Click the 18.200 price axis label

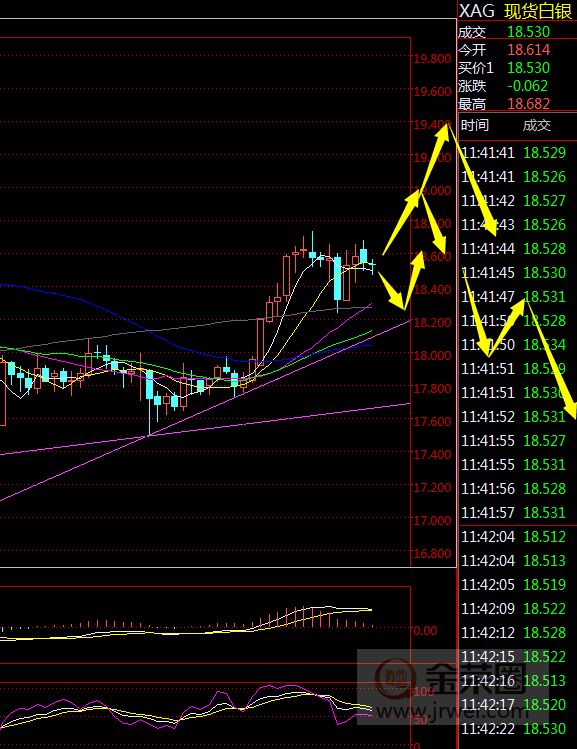(432, 322)
